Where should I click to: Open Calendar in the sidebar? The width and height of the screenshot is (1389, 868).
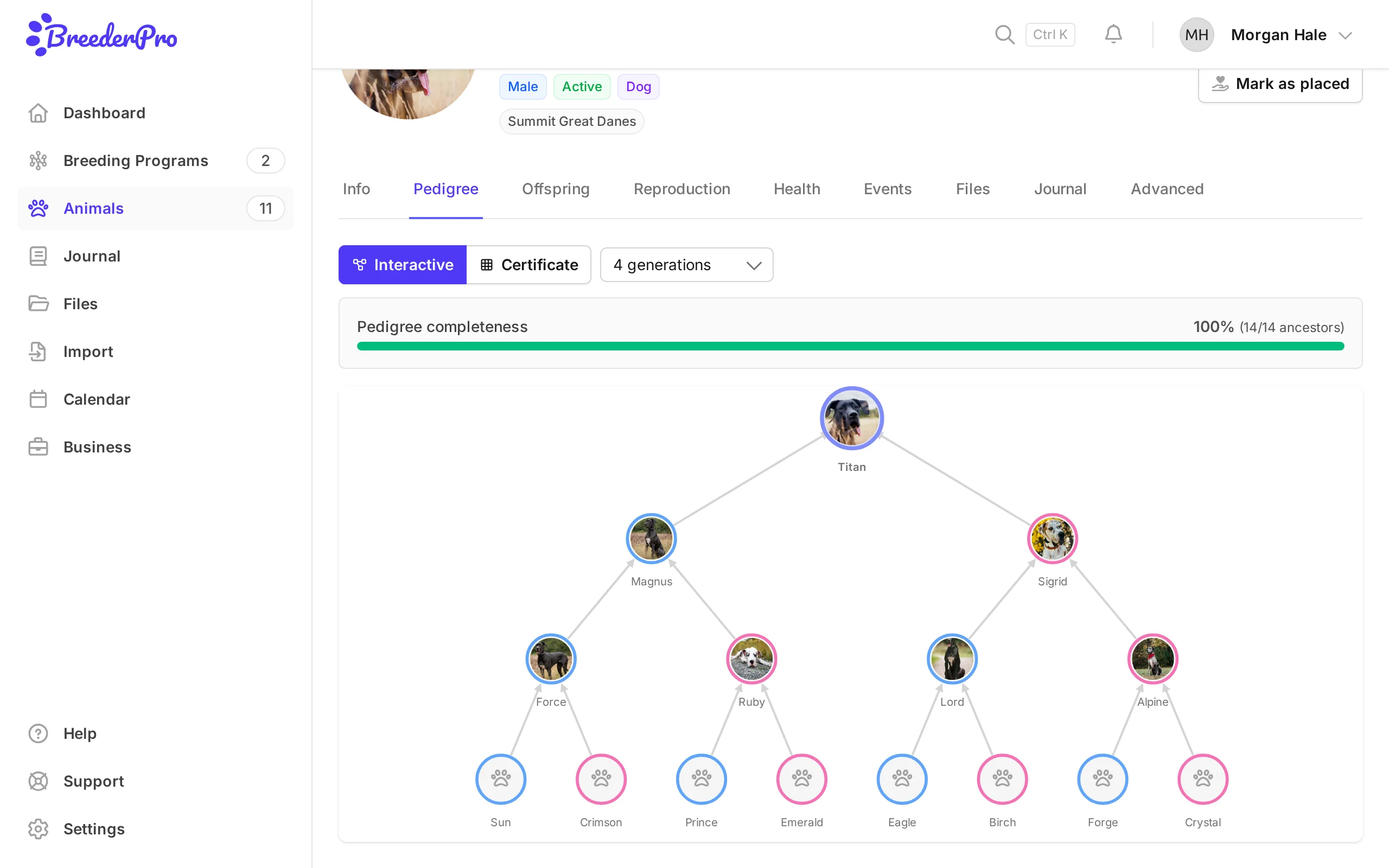(x=156, y=399)
